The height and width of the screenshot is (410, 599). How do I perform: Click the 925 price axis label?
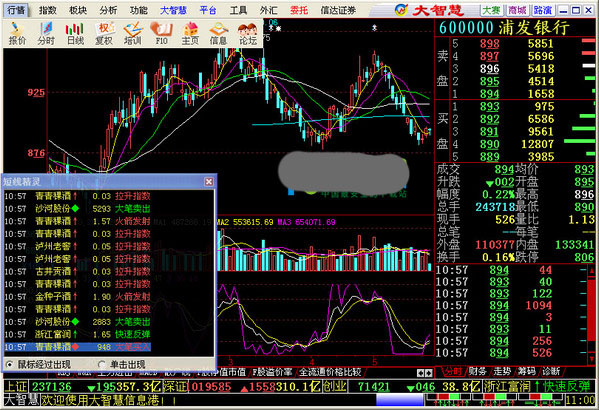tap(36, 92)
